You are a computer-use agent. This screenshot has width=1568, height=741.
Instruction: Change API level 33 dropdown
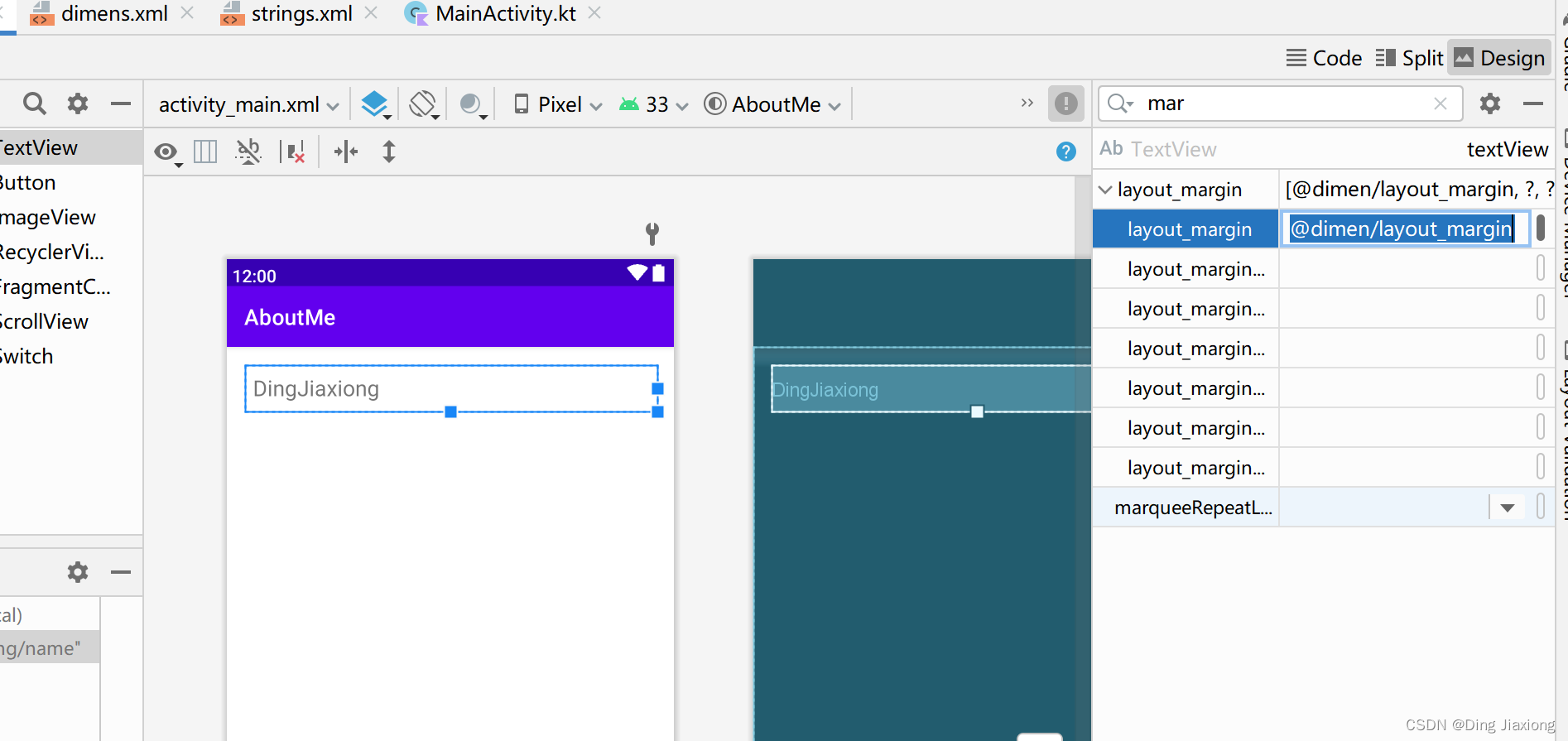654,105
